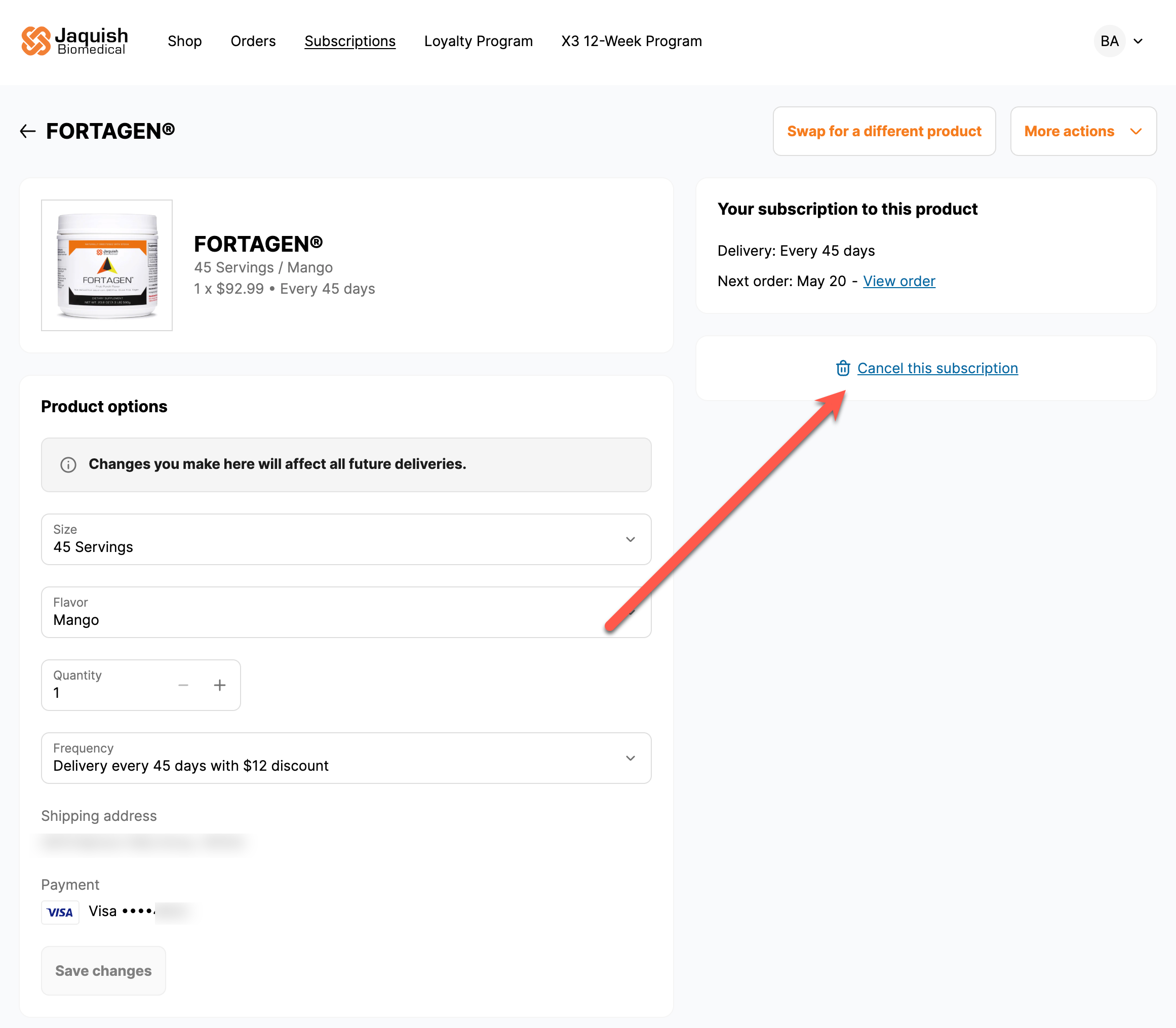Click Swap for a different product
The height and width of the screenshot is (1028, 1176).
pyautogui.click(x=884, y=131)
